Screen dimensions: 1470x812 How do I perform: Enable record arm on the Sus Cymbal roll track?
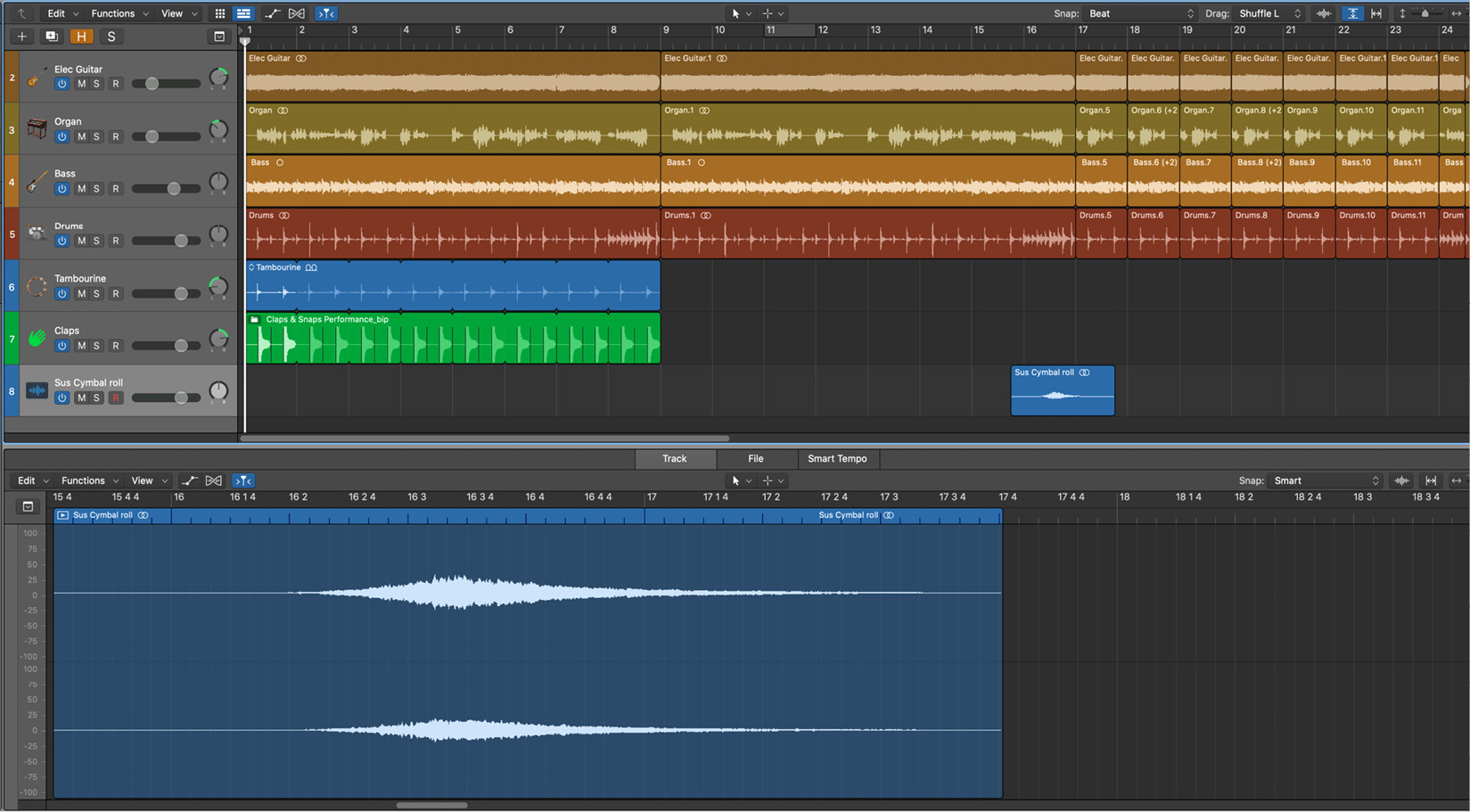pos(116,398)
